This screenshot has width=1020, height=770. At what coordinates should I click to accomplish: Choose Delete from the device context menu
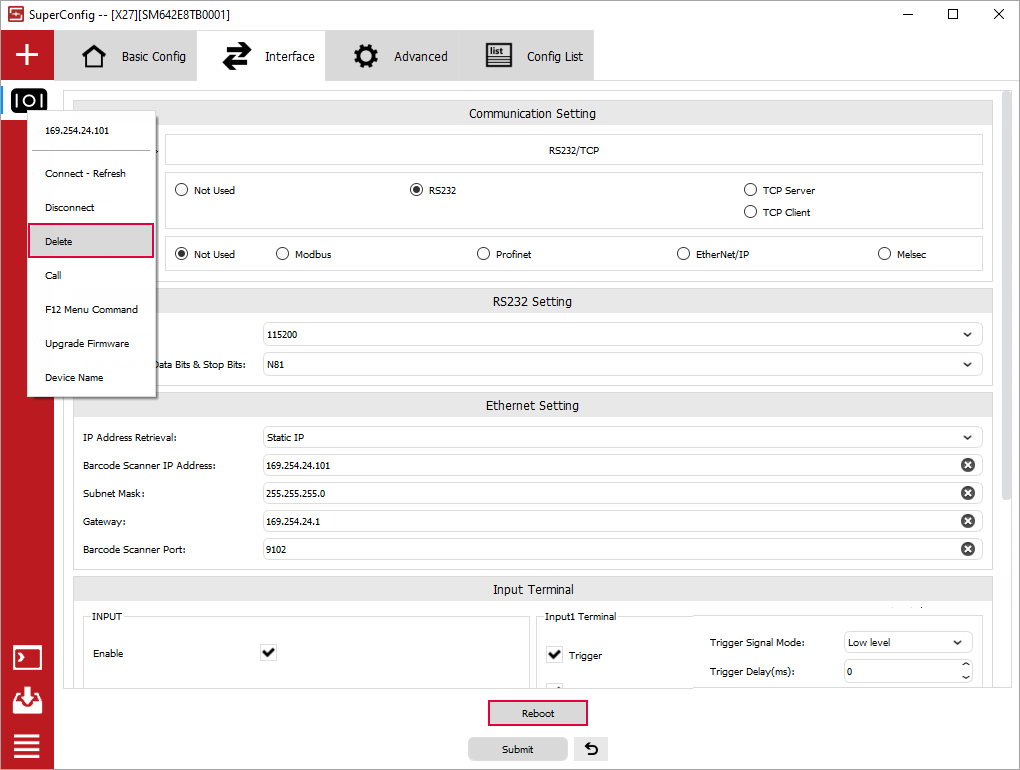tap(91, 241)
